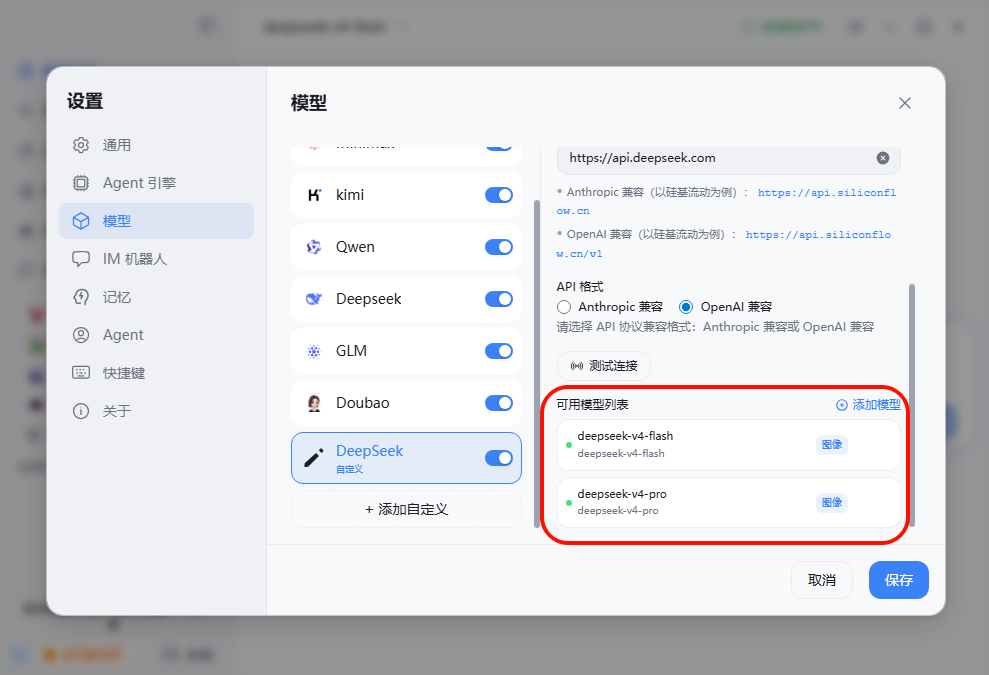Click the cube icon beside 模型
This screenshot has width=989, height=675.
(81, 221)
